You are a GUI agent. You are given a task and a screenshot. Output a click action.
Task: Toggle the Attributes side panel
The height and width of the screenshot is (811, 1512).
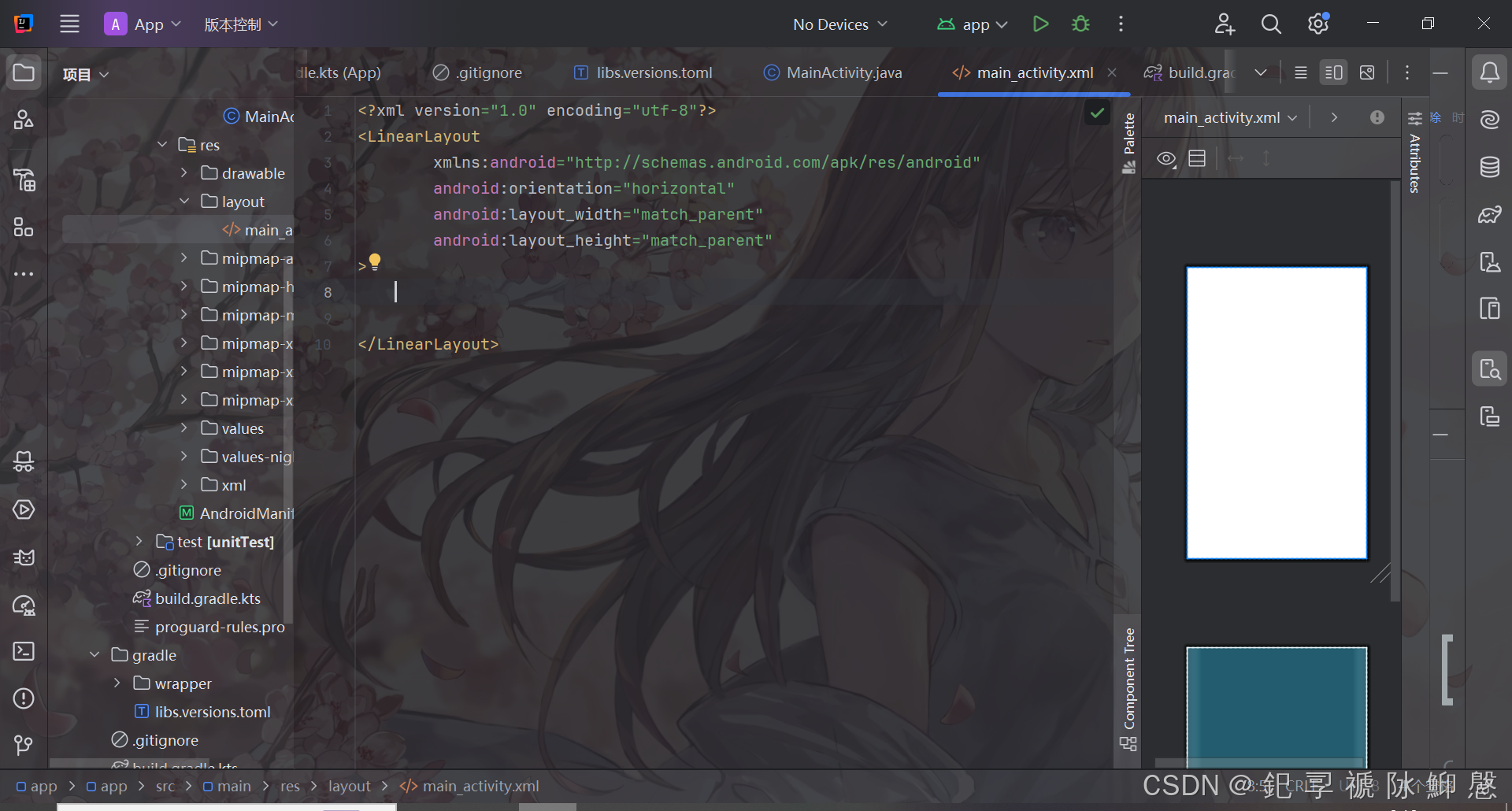click(x=1414, y=154)
